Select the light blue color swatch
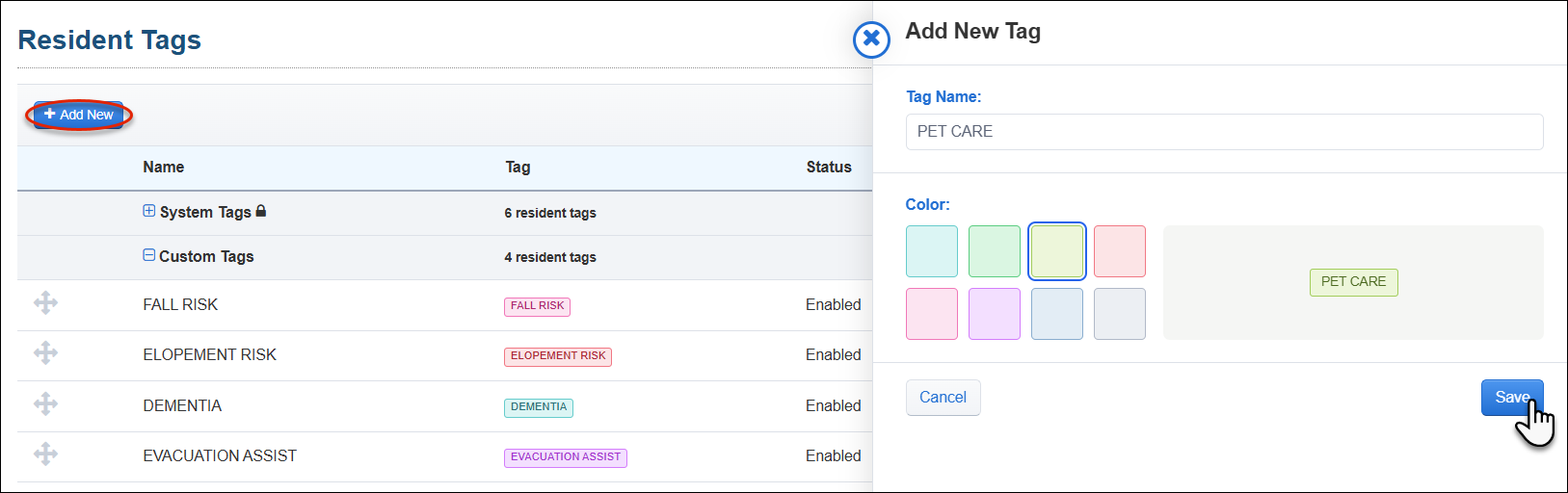 [x=1057, y=314]
